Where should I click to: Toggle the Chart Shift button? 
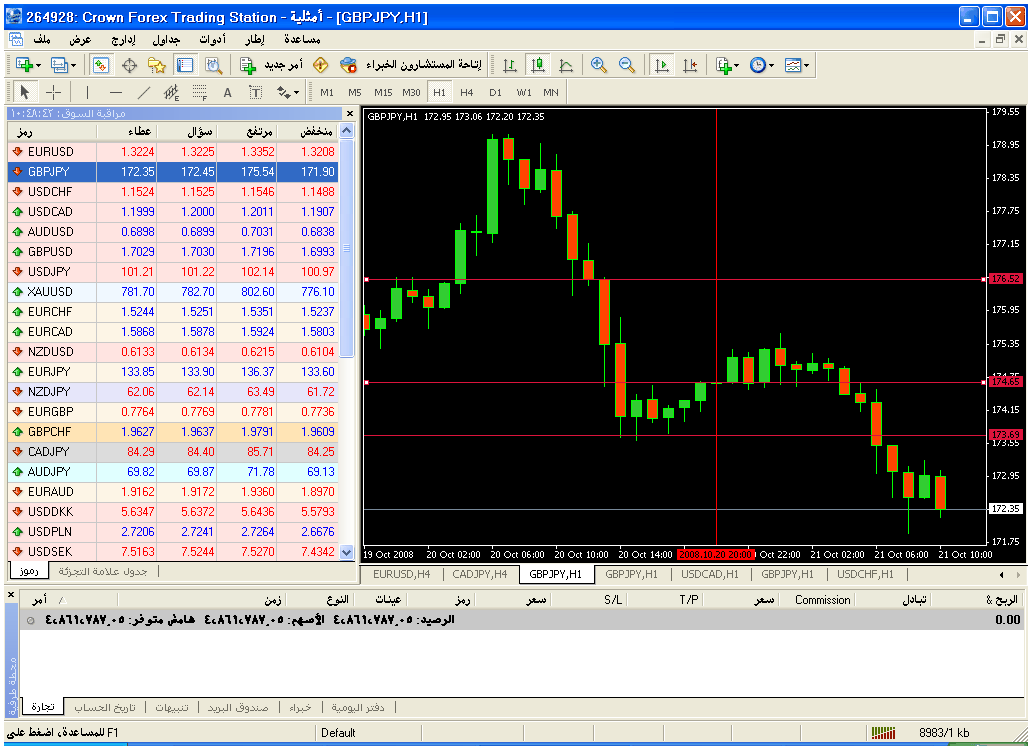(690, 65)
